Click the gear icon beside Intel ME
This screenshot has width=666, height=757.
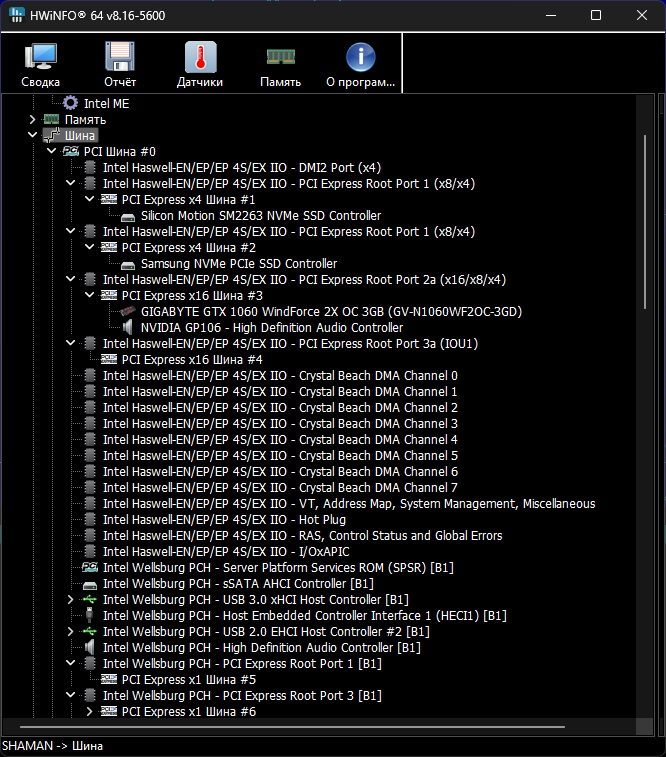click(x=70, y=103)
